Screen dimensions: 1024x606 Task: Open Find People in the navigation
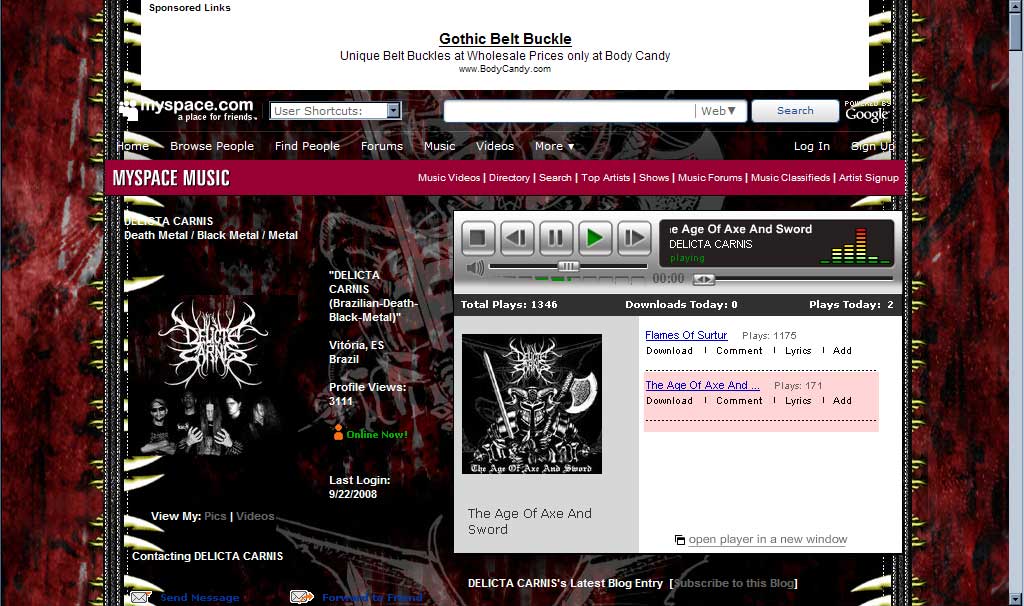click(307, 146)
